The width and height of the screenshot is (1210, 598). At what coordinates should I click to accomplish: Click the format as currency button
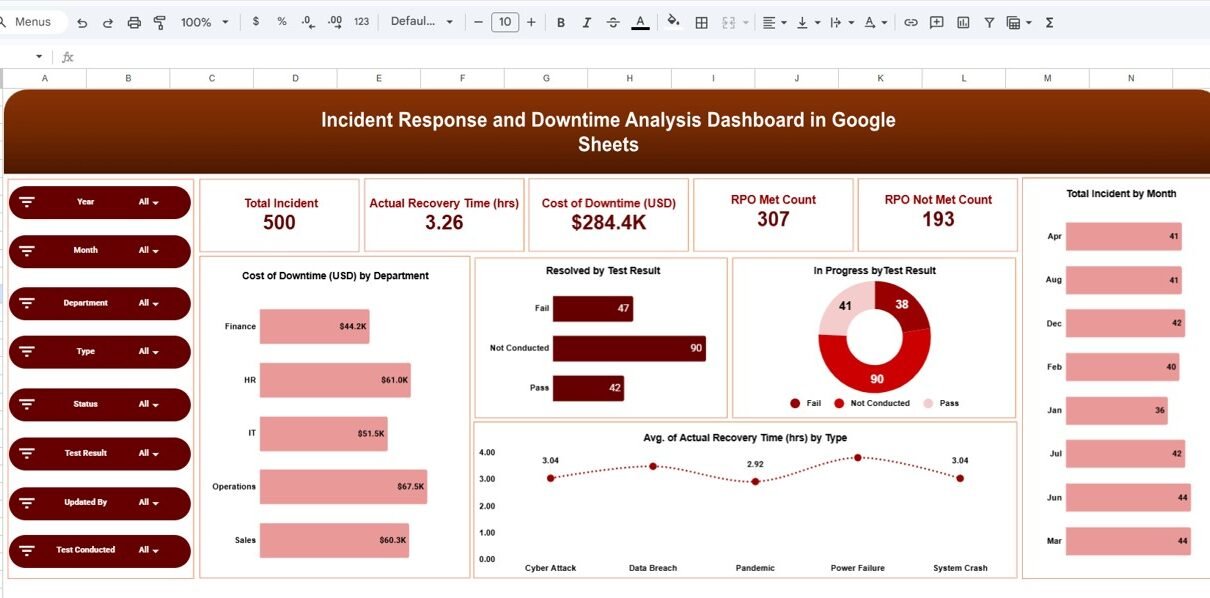coord(256,22)
